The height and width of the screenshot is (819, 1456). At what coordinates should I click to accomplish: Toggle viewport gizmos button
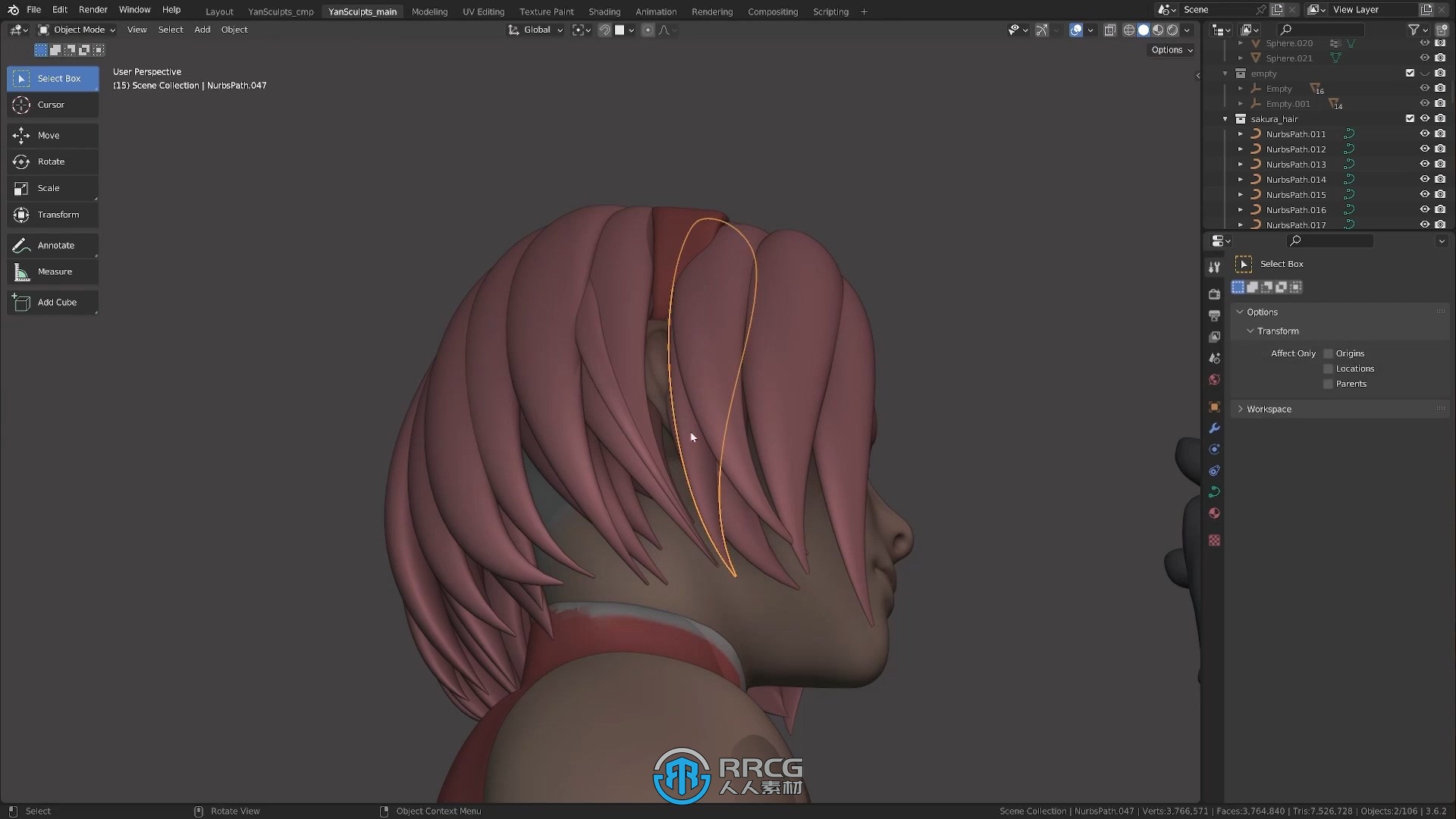pos(1042,30)
